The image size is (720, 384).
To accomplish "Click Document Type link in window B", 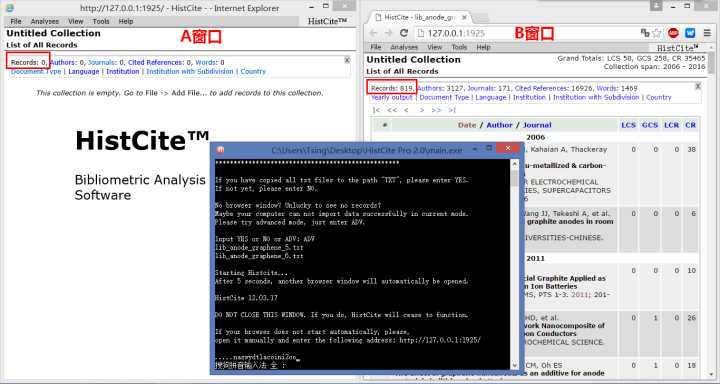I will (444, 97).
